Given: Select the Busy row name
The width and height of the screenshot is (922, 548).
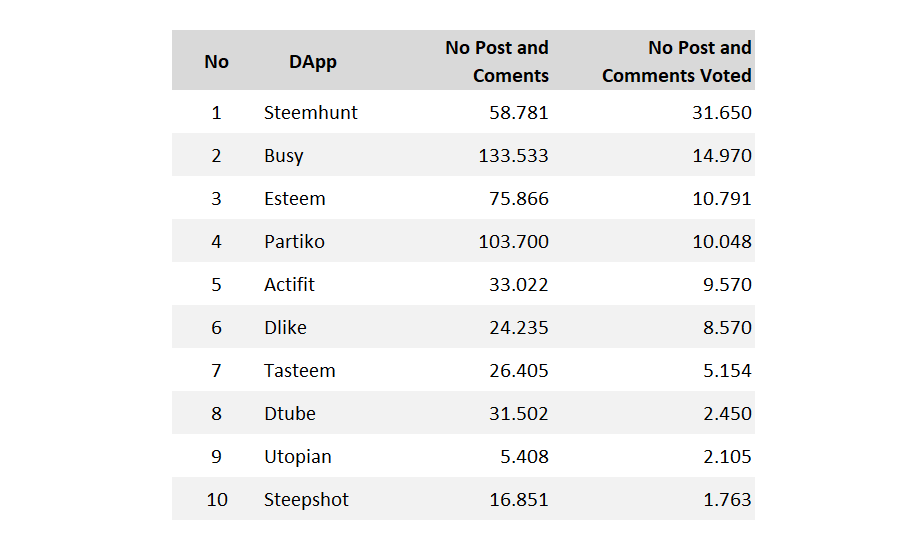Looking at the screenshot, I should coord(283,156).
